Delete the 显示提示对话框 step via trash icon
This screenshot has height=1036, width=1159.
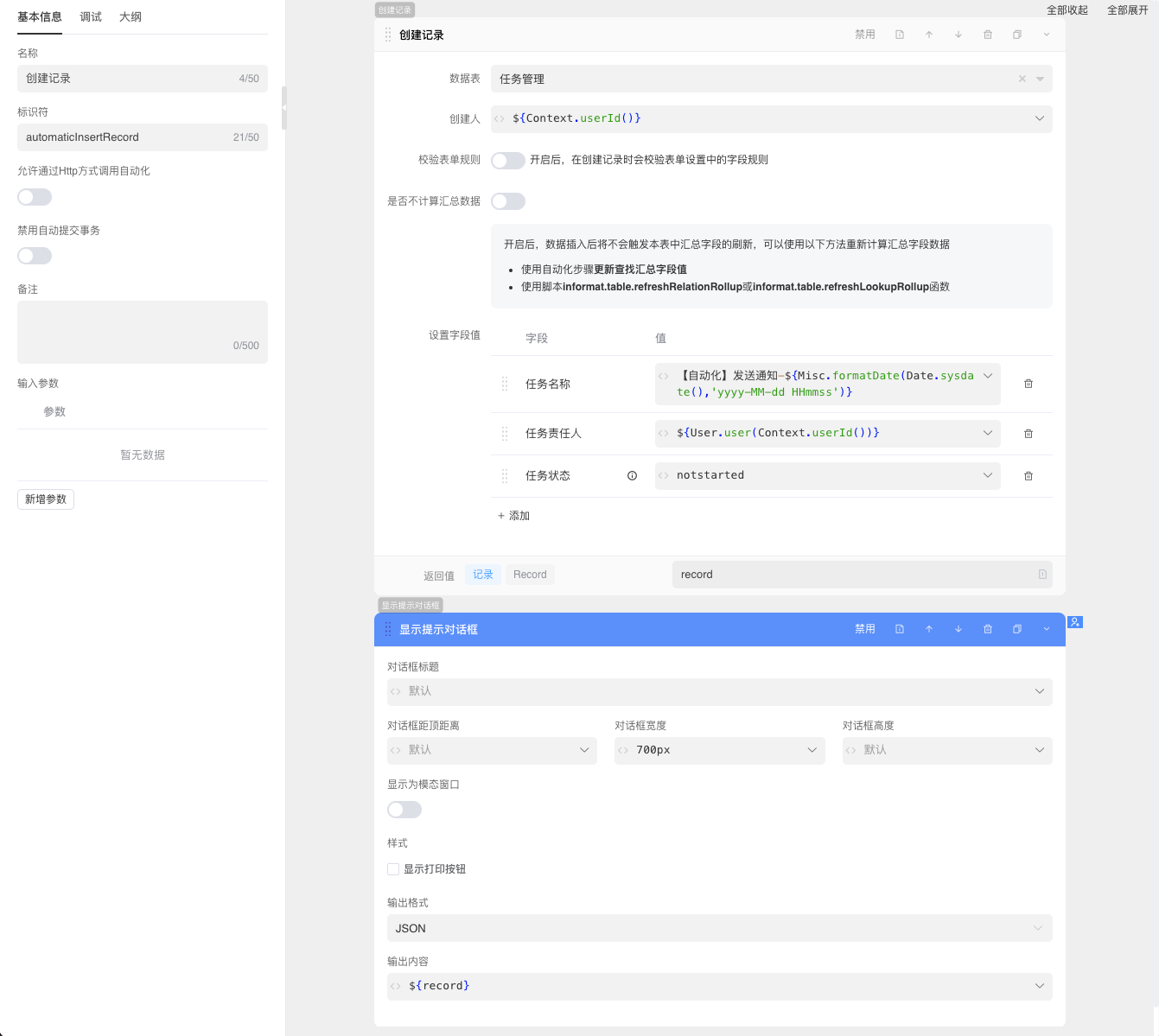(988, 629)
